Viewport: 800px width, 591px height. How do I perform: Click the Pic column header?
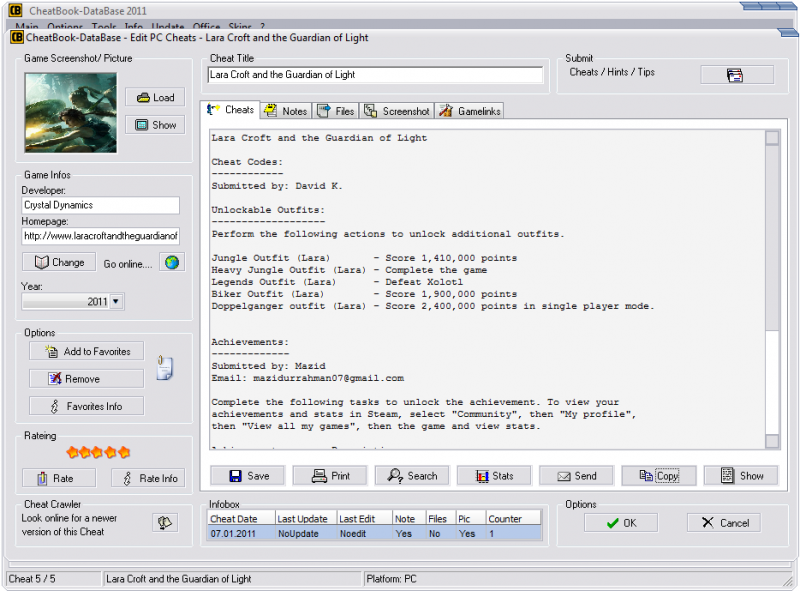tap(471, 519)
